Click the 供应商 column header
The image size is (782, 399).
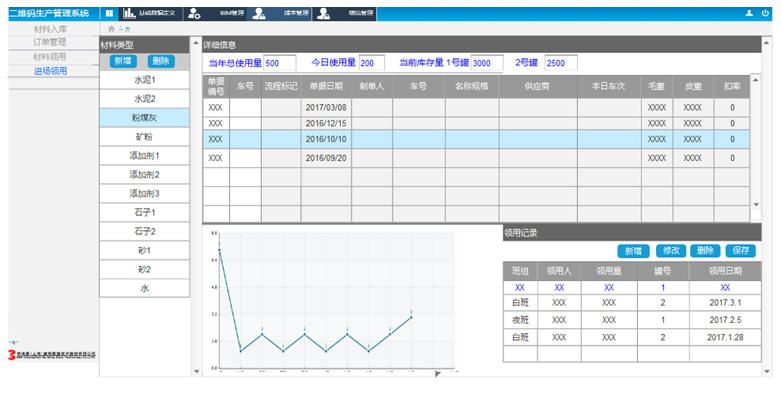click(x=538, y=86)
